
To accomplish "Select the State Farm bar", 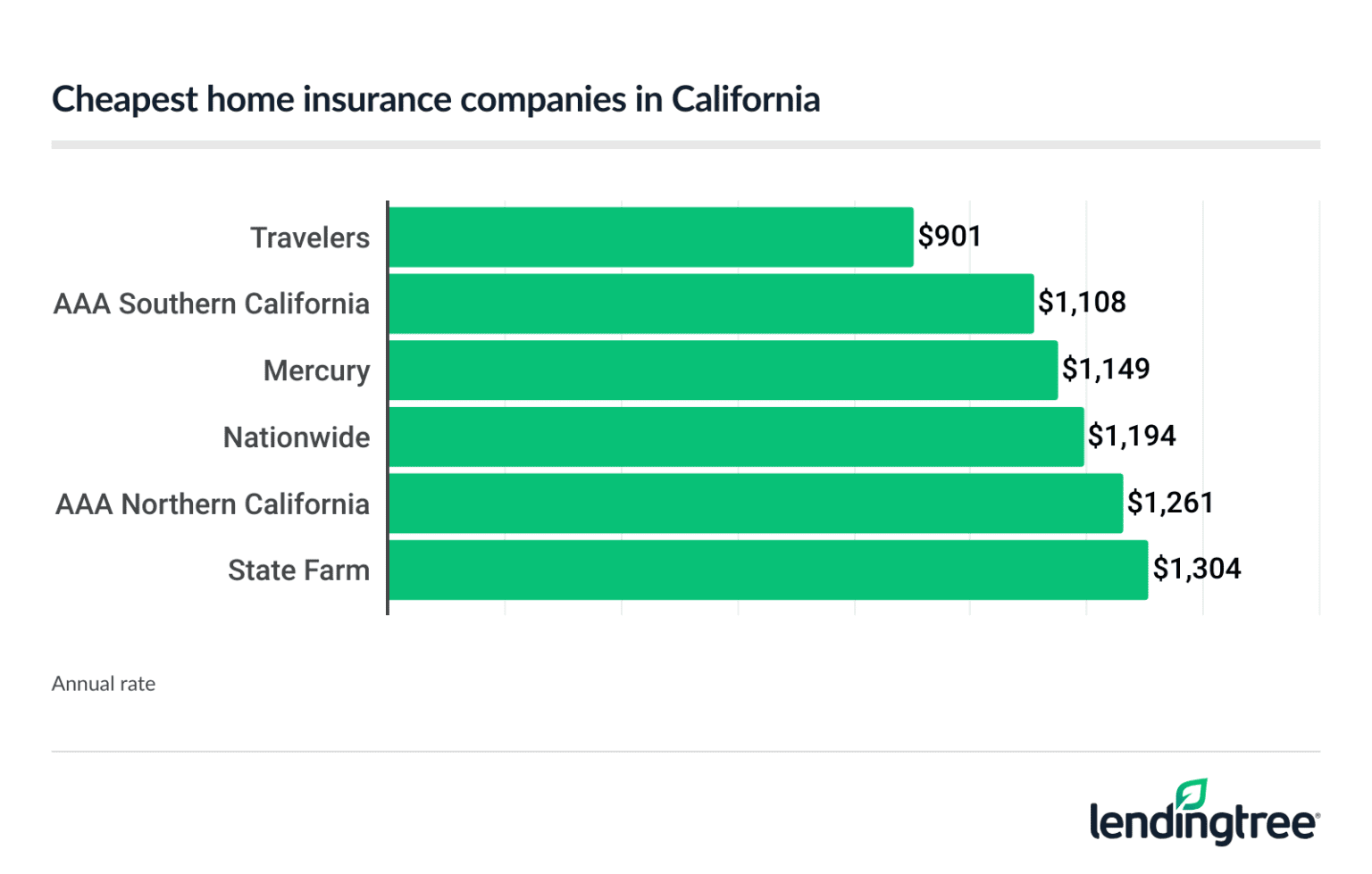I will coord(768,570).
